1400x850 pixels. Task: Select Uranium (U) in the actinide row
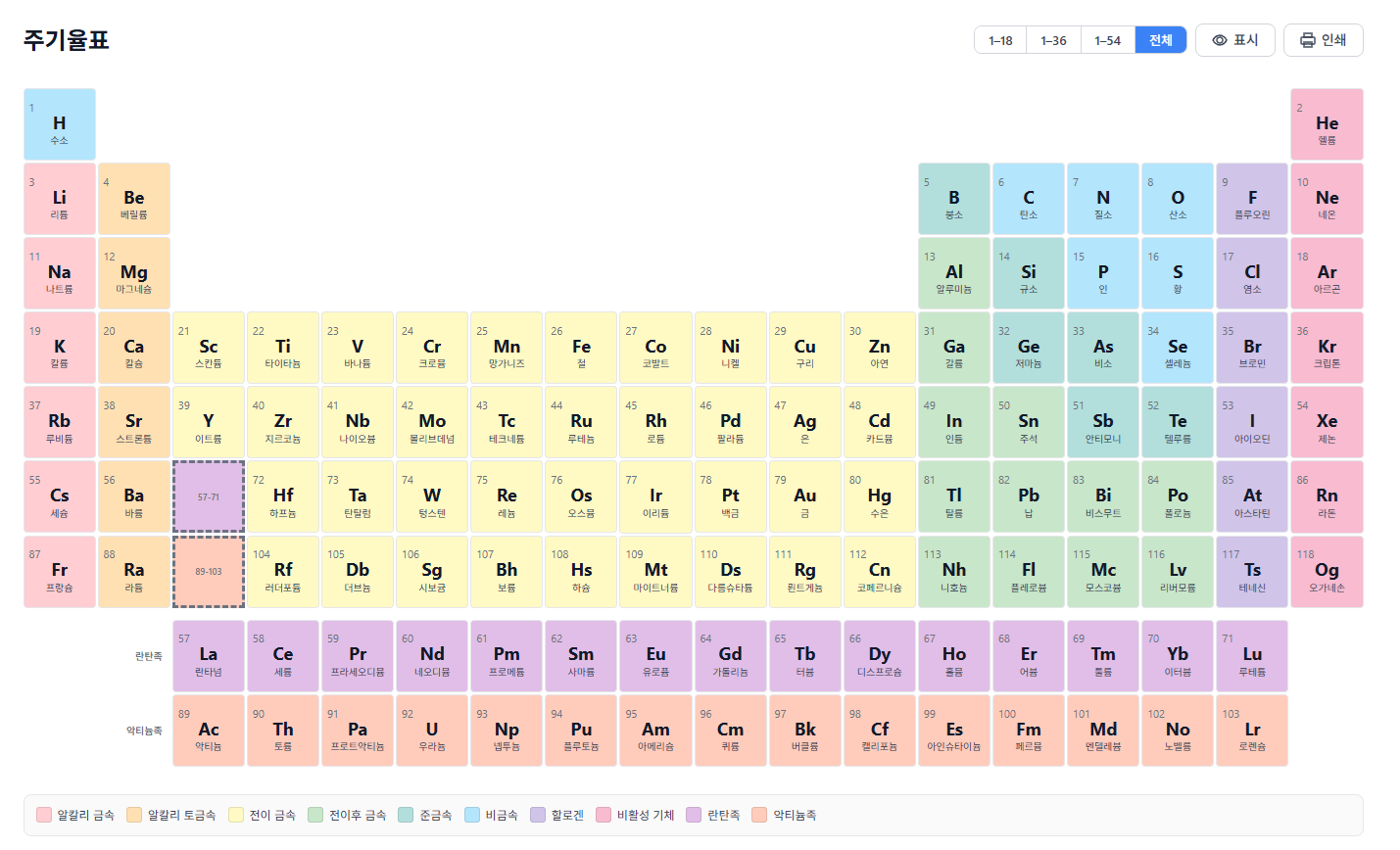pos(431,730)
